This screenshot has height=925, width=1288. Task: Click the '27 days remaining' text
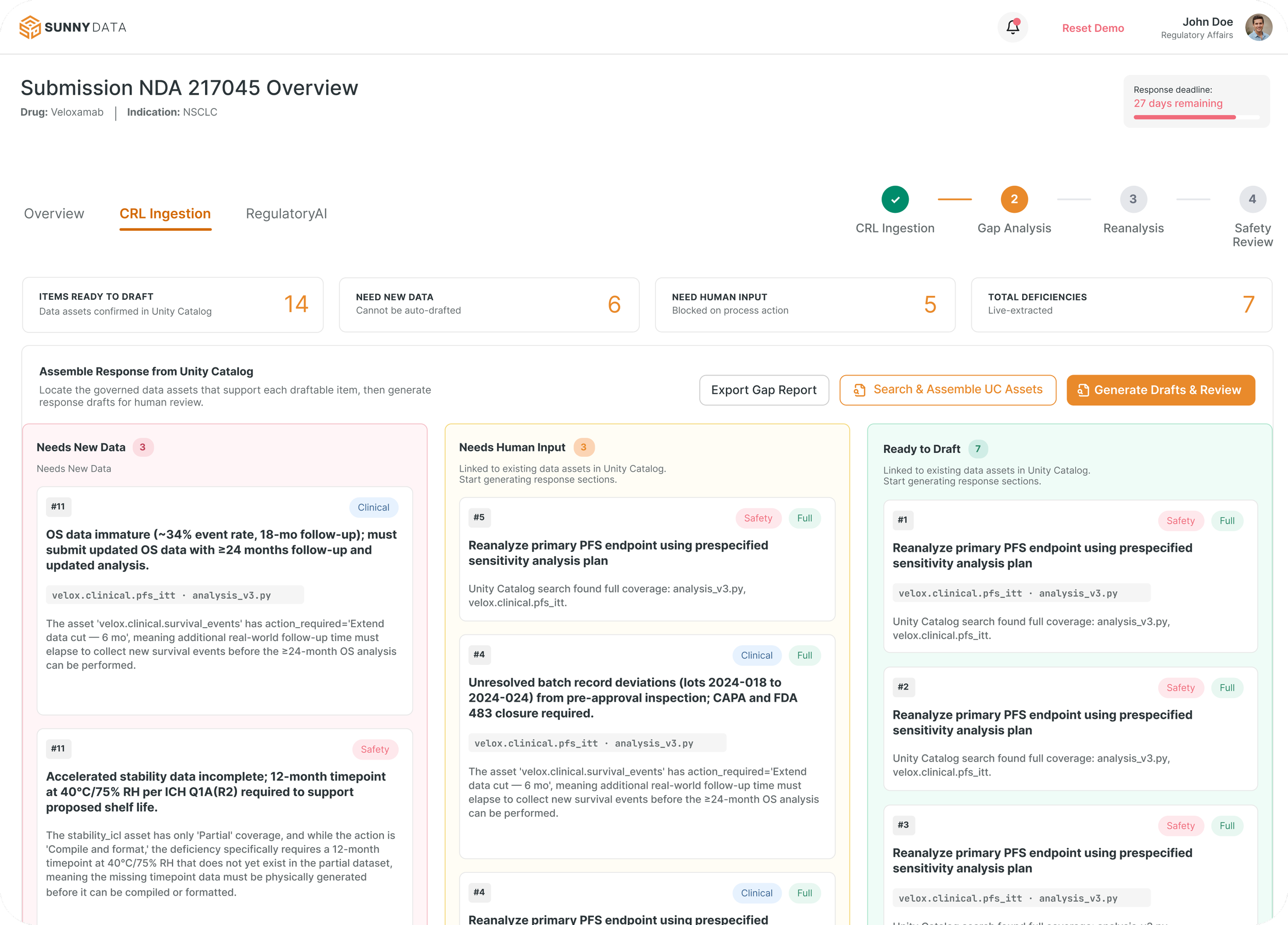coord(1178,104)
